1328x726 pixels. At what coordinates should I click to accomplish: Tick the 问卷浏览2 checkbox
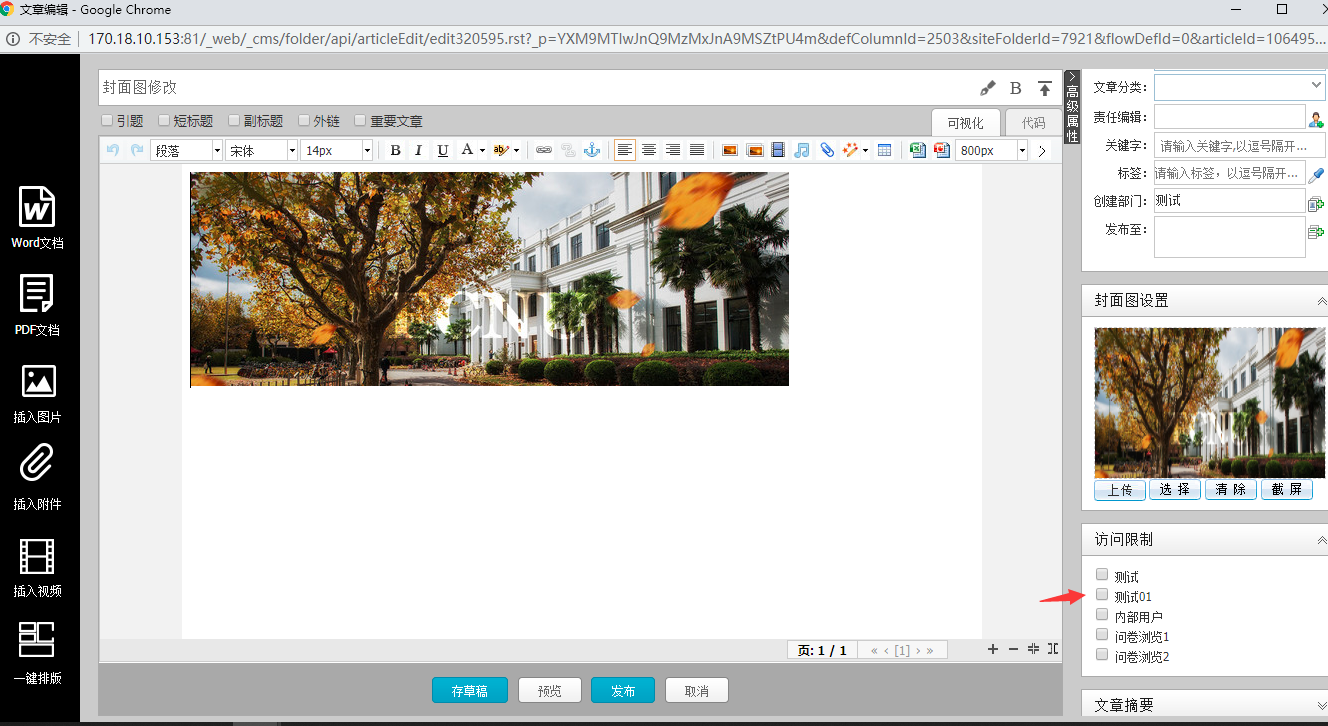1102,655
